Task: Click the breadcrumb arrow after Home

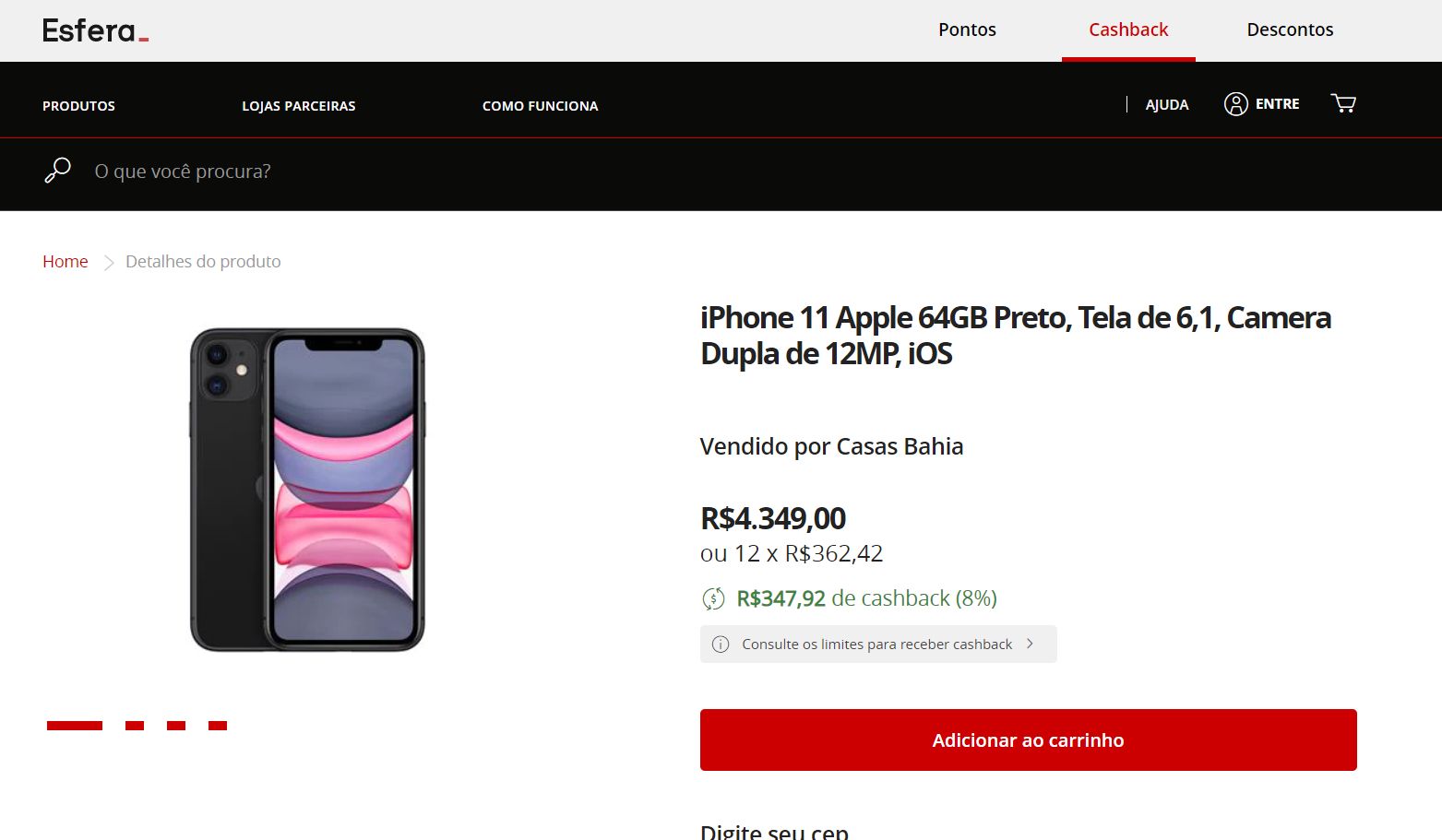Action: tap(108, 263)
